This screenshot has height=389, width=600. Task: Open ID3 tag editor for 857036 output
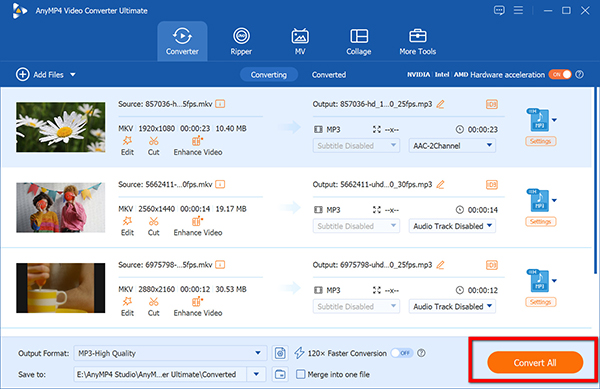492,104
